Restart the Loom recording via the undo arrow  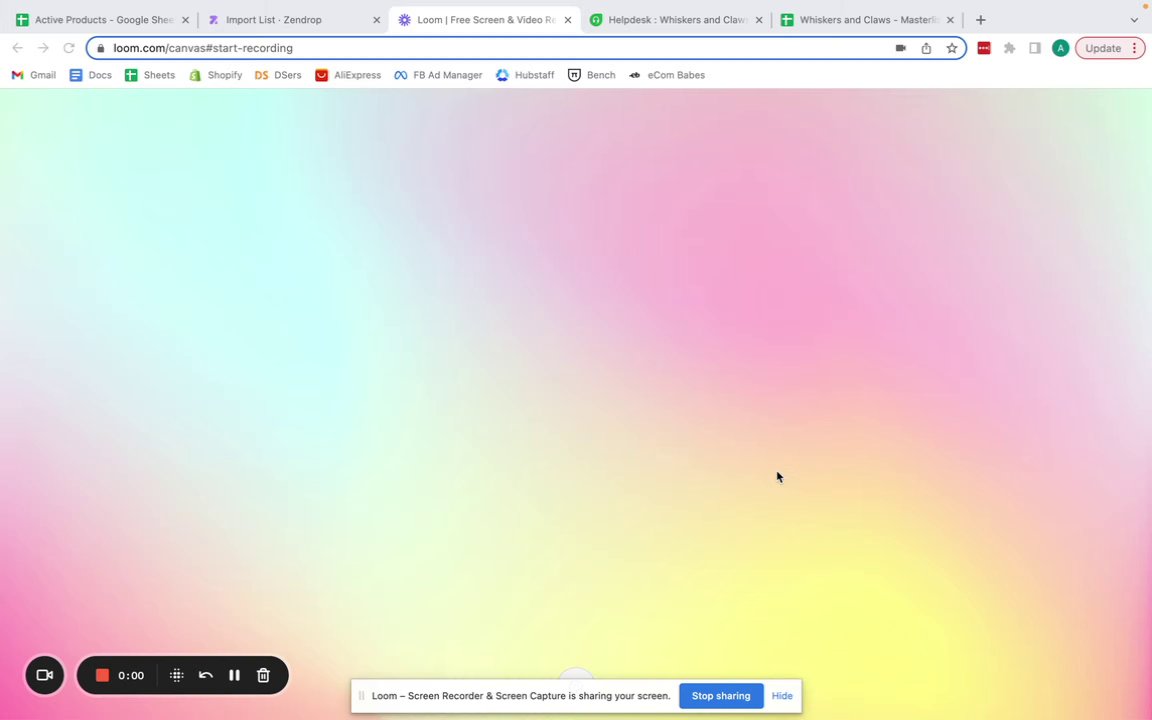pos(206,675)
